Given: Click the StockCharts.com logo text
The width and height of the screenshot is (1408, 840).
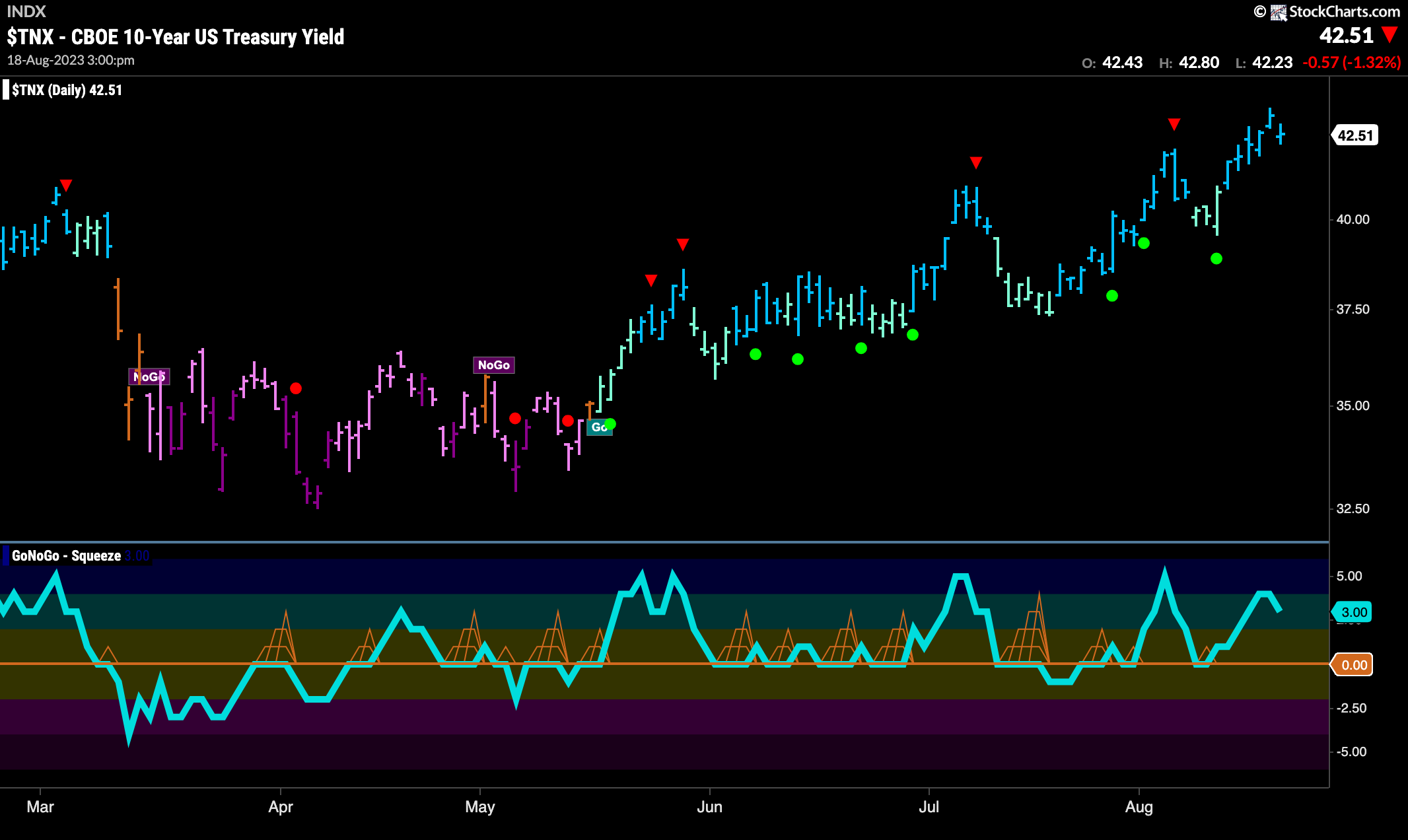Looking at the screenshot, I should tap(1344, 11).
